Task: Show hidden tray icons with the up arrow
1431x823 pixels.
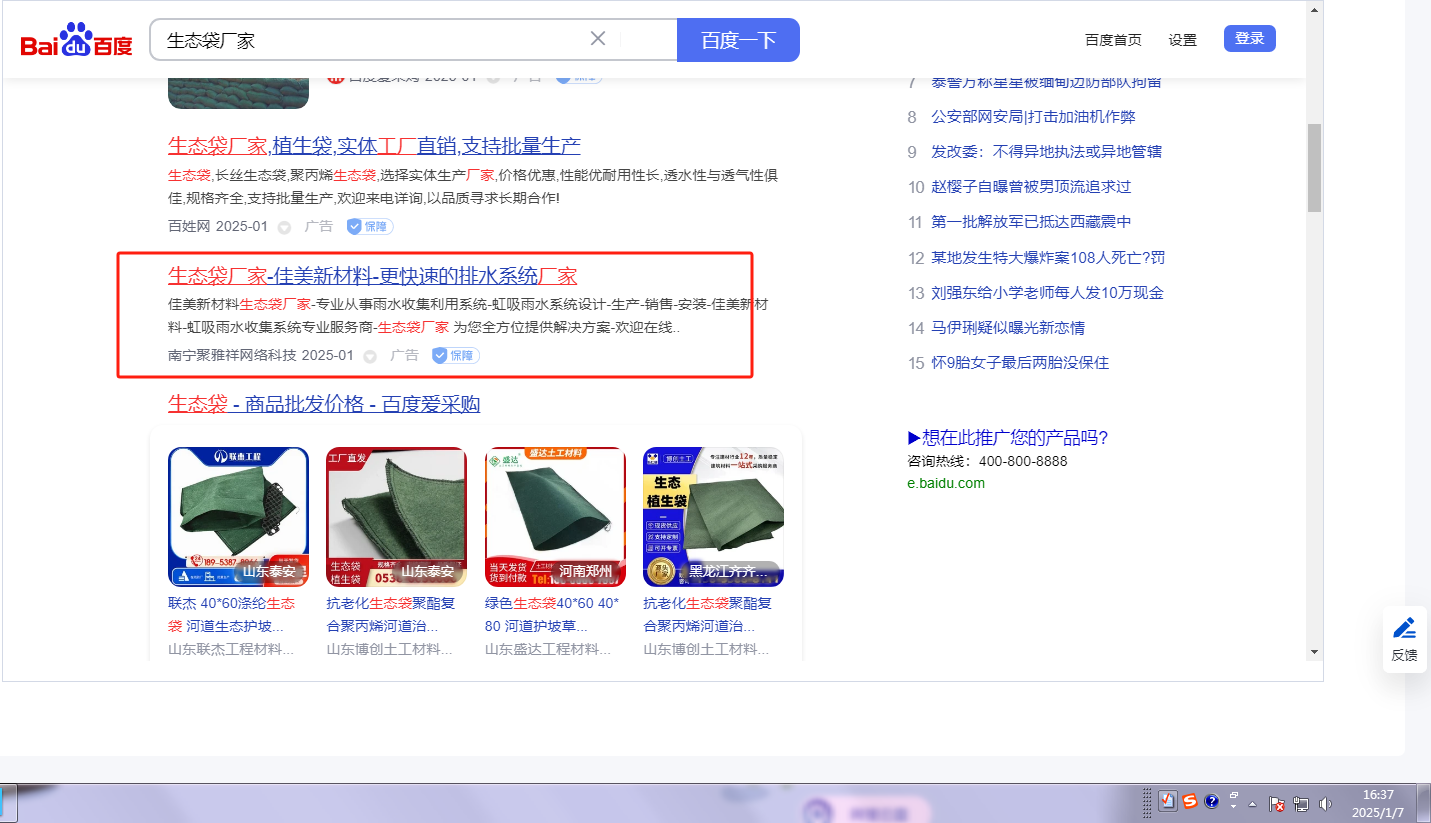Action: 1252,804
